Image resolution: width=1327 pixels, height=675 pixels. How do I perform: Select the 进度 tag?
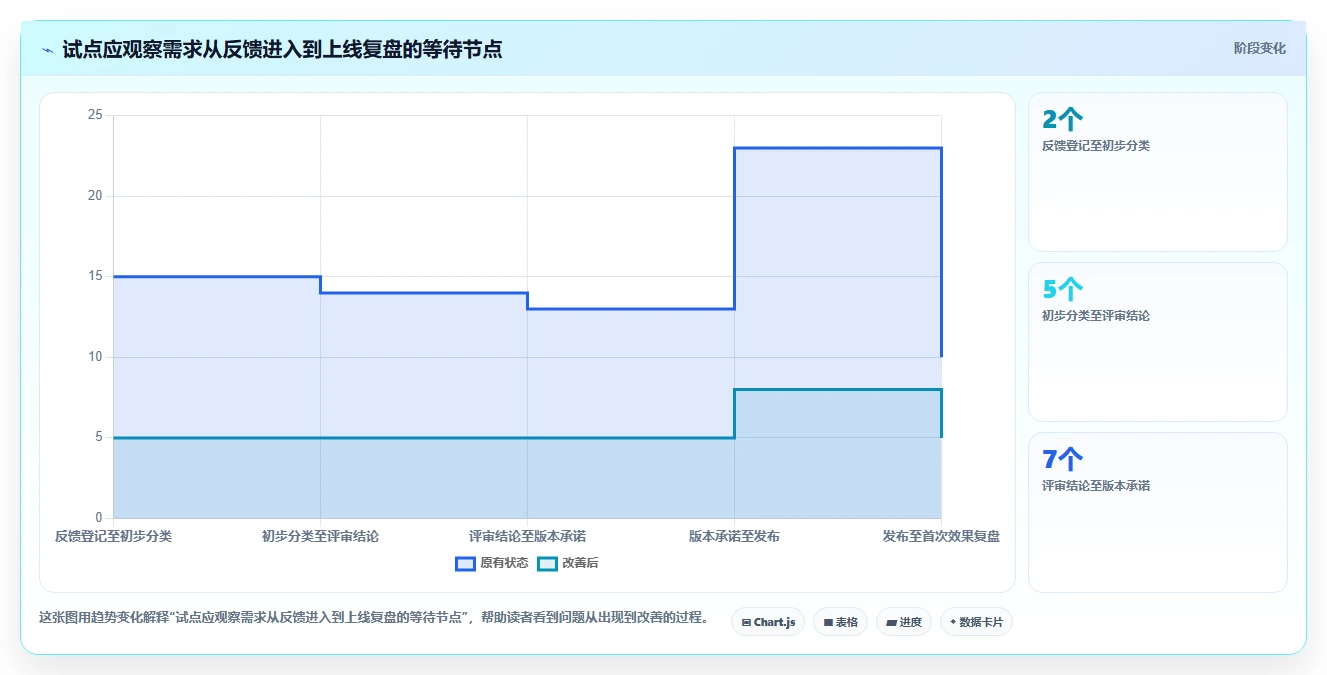pyautogui.click(x=904, y=622)
